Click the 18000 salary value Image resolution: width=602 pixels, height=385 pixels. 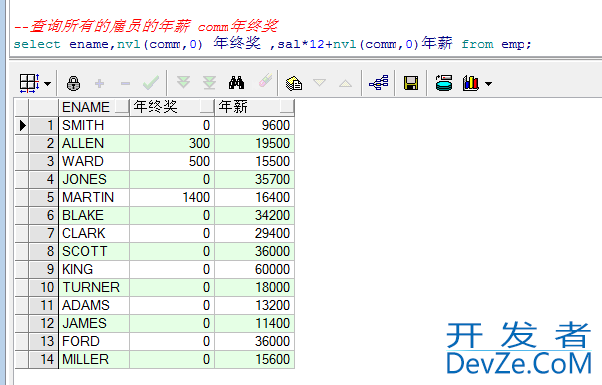[x=255, y=288]
